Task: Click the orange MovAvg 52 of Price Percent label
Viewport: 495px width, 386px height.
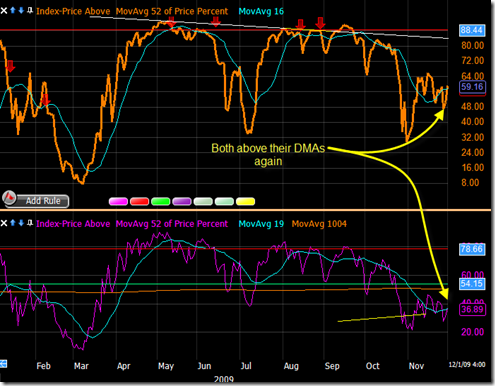Action: click(x=172, y=11)
